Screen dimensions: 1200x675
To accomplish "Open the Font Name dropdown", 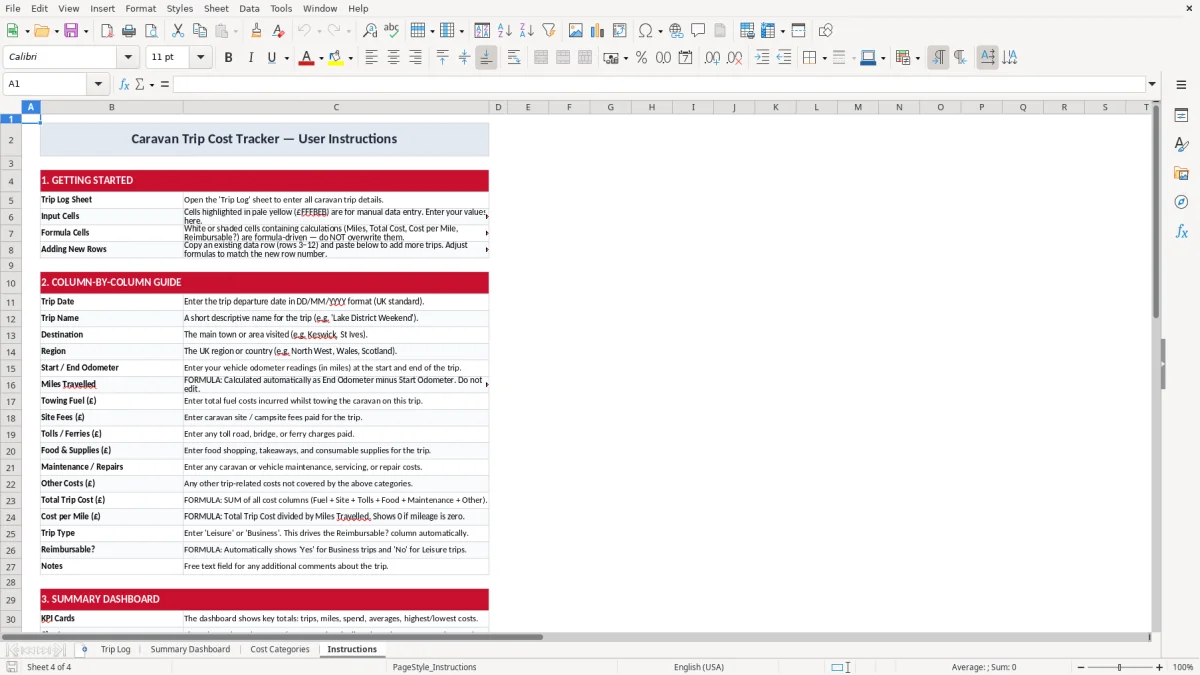I will click(127, 58).
